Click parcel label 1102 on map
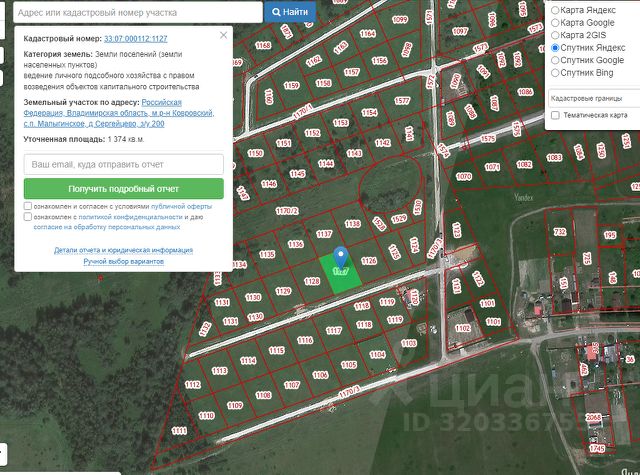The height and width of the screenshot is (475, 640). pyautogui.click(x=463, y=329)
